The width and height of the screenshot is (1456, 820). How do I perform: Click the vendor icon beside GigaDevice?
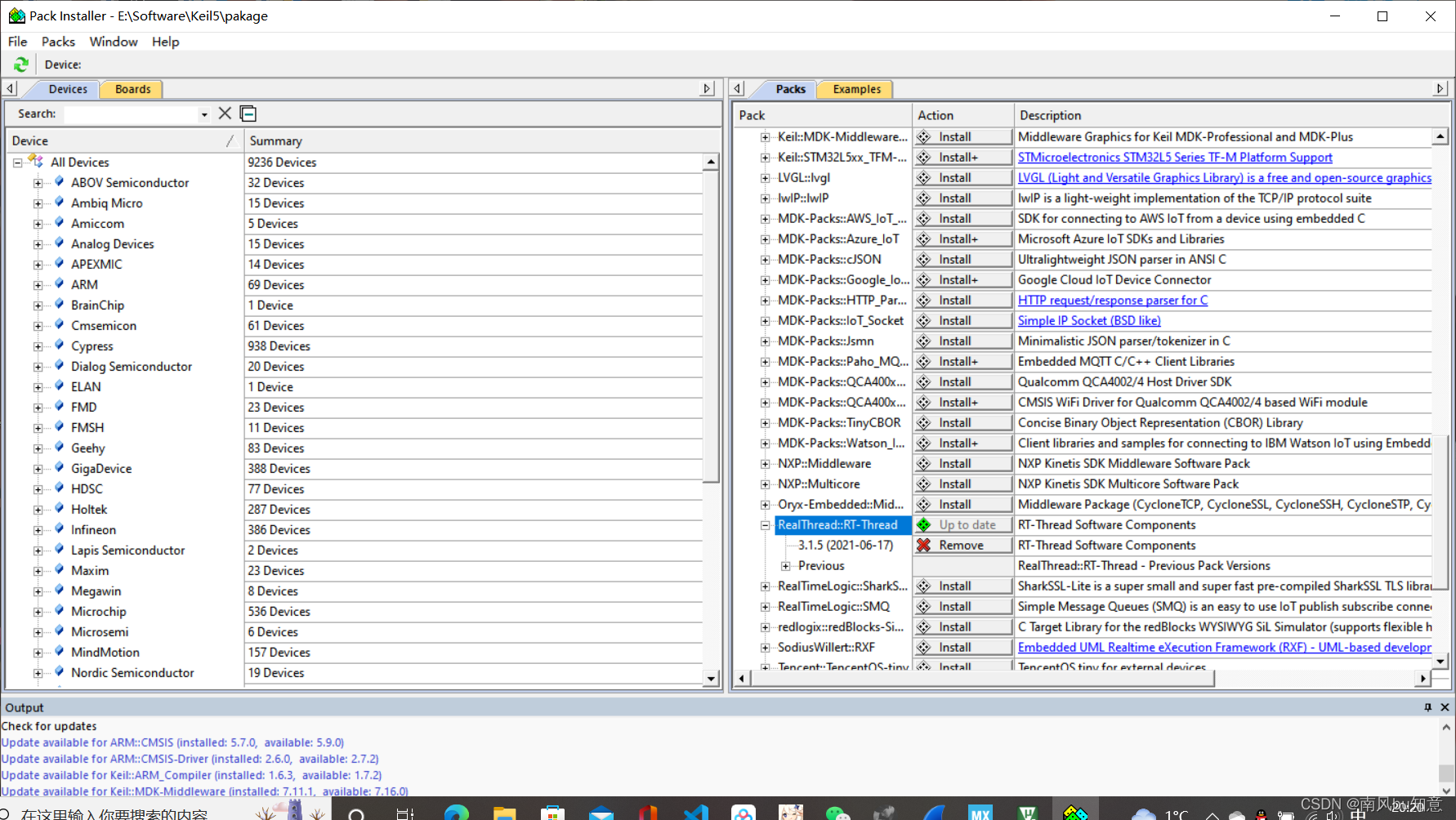(60, 468)
